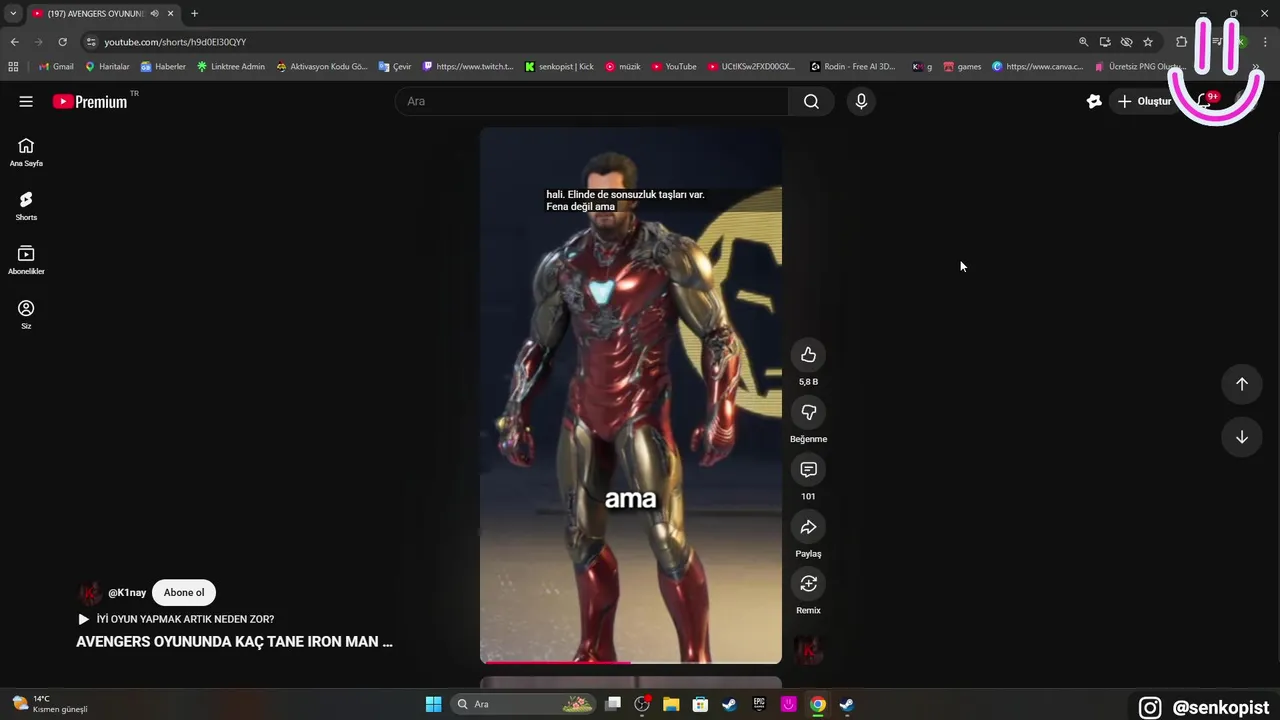Go to the previous Short with up arrow
The height and width of the screenshot is (720, 1280).
point(1241,384)
